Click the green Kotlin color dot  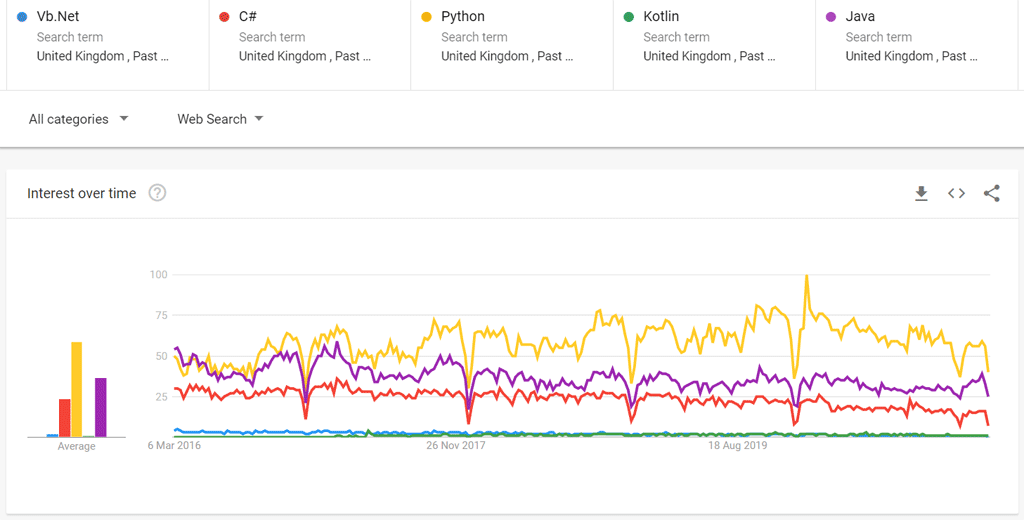[628, 17]
